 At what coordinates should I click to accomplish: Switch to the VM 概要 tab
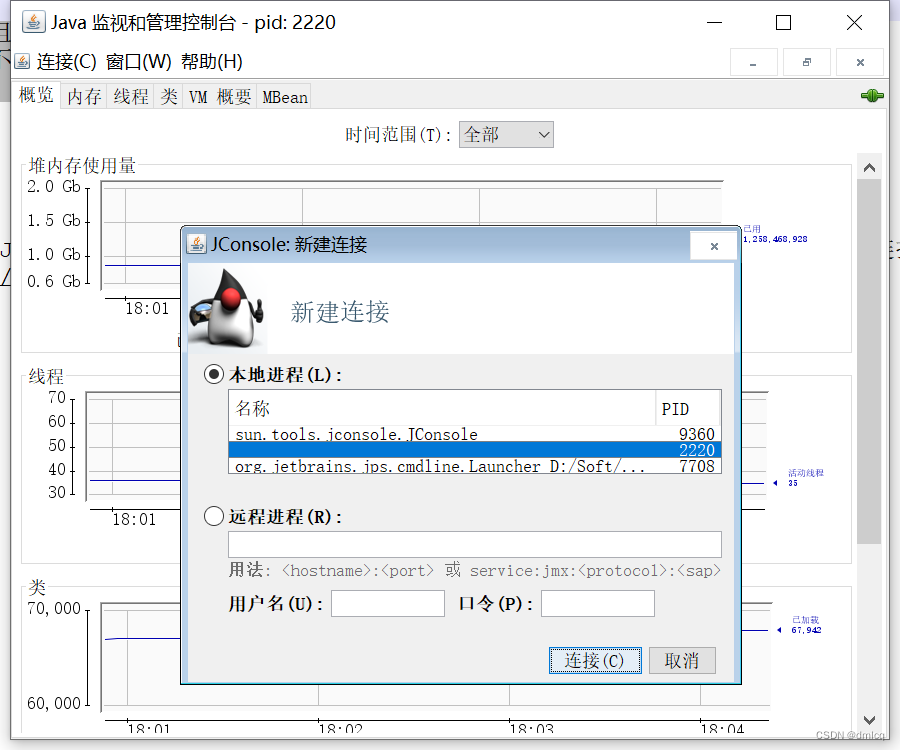[x=220, y=96]
